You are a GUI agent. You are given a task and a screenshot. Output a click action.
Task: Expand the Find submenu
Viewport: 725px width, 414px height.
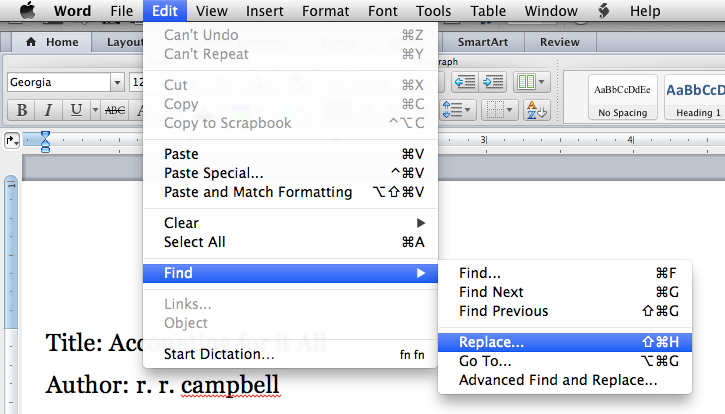coord(290,273)
